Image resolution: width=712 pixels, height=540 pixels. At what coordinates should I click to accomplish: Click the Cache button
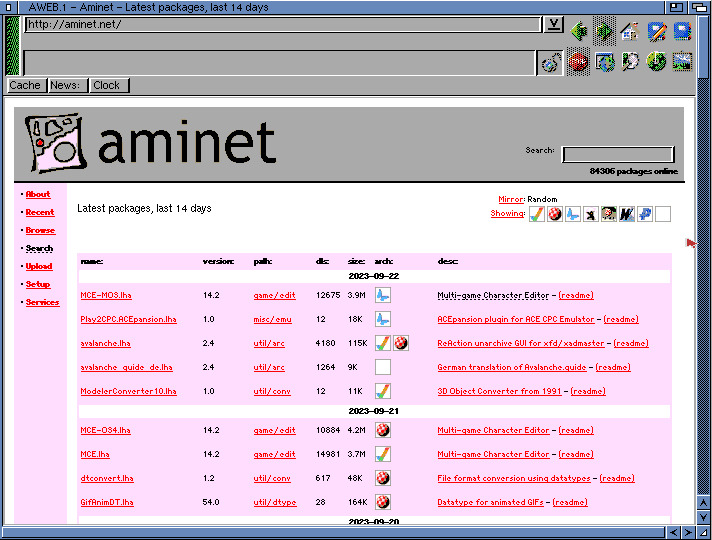(25, 85)
